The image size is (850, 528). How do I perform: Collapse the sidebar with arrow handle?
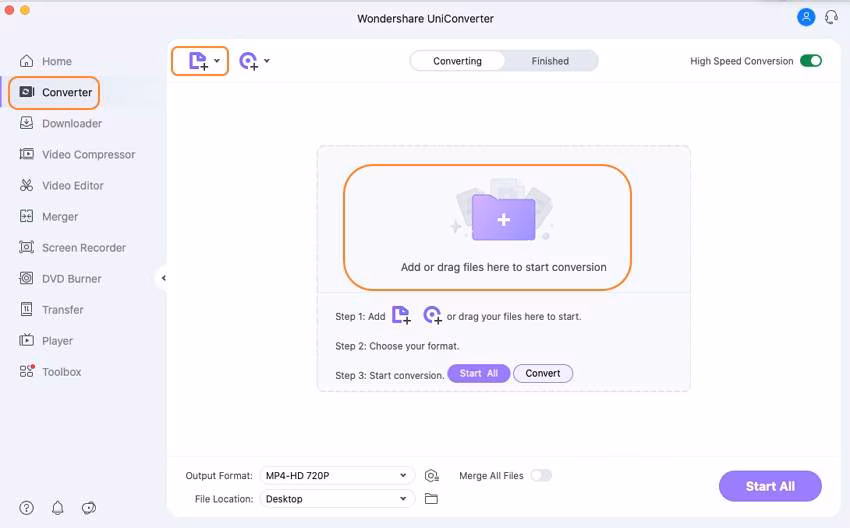[x=163, y=278]
